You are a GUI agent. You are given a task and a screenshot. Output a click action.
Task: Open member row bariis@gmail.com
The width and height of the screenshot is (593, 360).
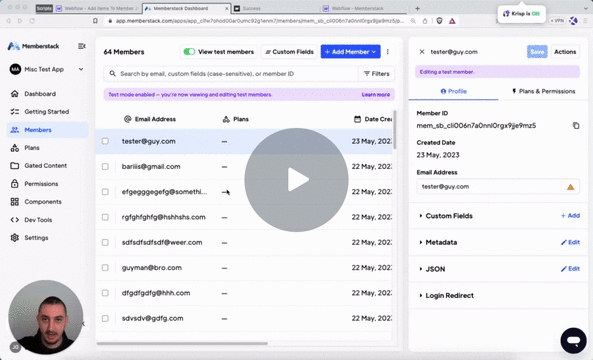click(244, 166)
